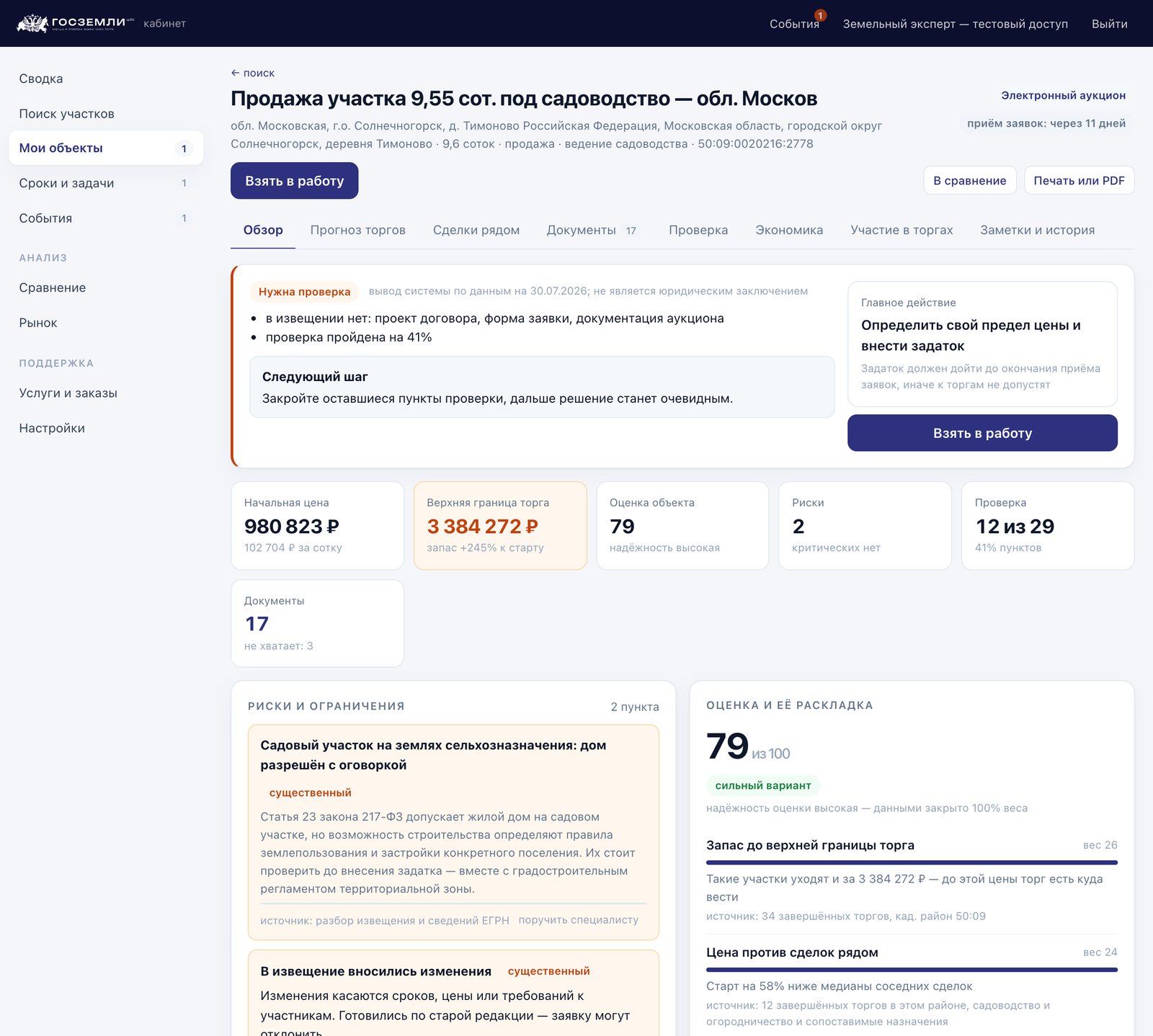
Task: Switch to the Сделки рядом tab
Action: 476,230
